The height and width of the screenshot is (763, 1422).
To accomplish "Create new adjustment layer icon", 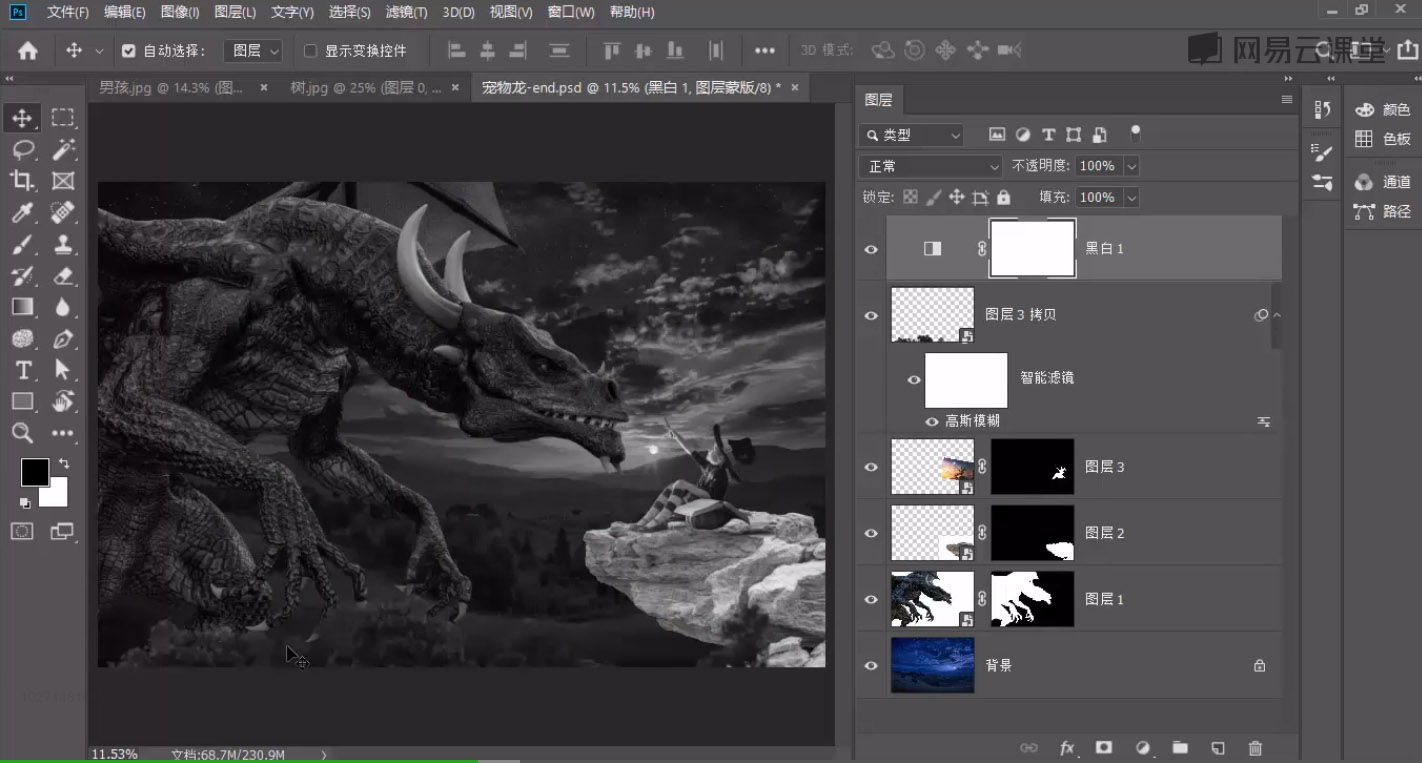I will [x=1143, y=747].
